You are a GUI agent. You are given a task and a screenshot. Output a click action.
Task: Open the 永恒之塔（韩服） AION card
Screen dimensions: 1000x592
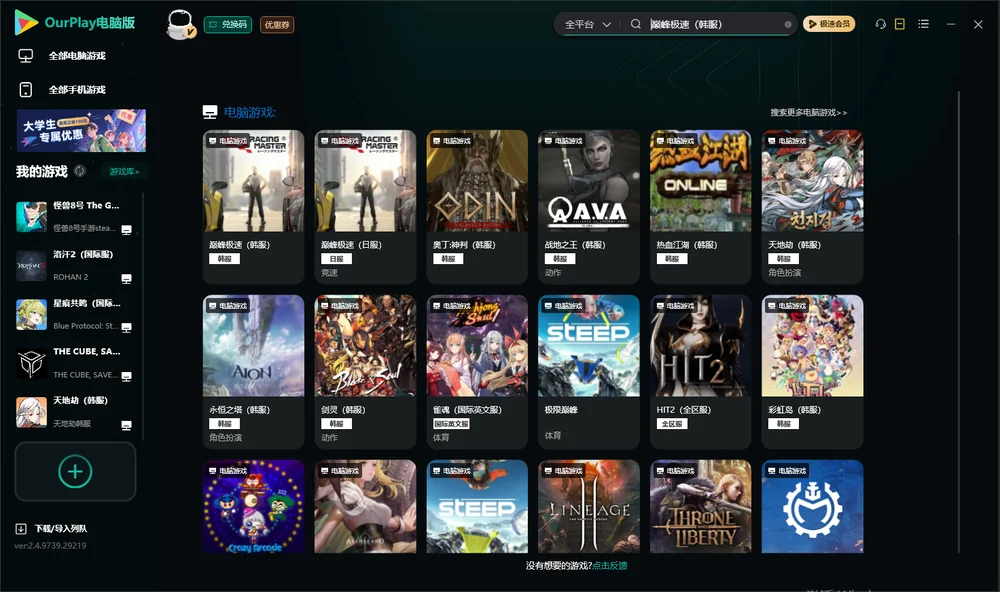point(253,371)
